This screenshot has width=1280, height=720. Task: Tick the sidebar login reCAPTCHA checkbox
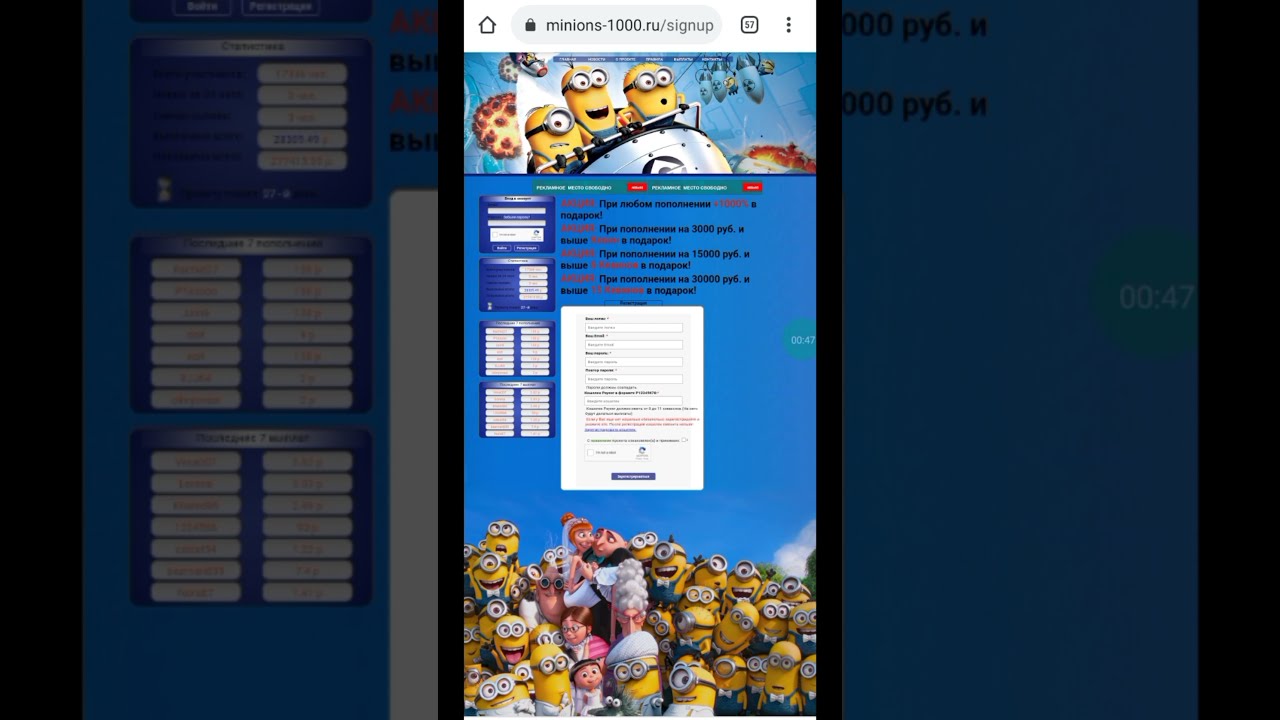click(x=496, y=234)
